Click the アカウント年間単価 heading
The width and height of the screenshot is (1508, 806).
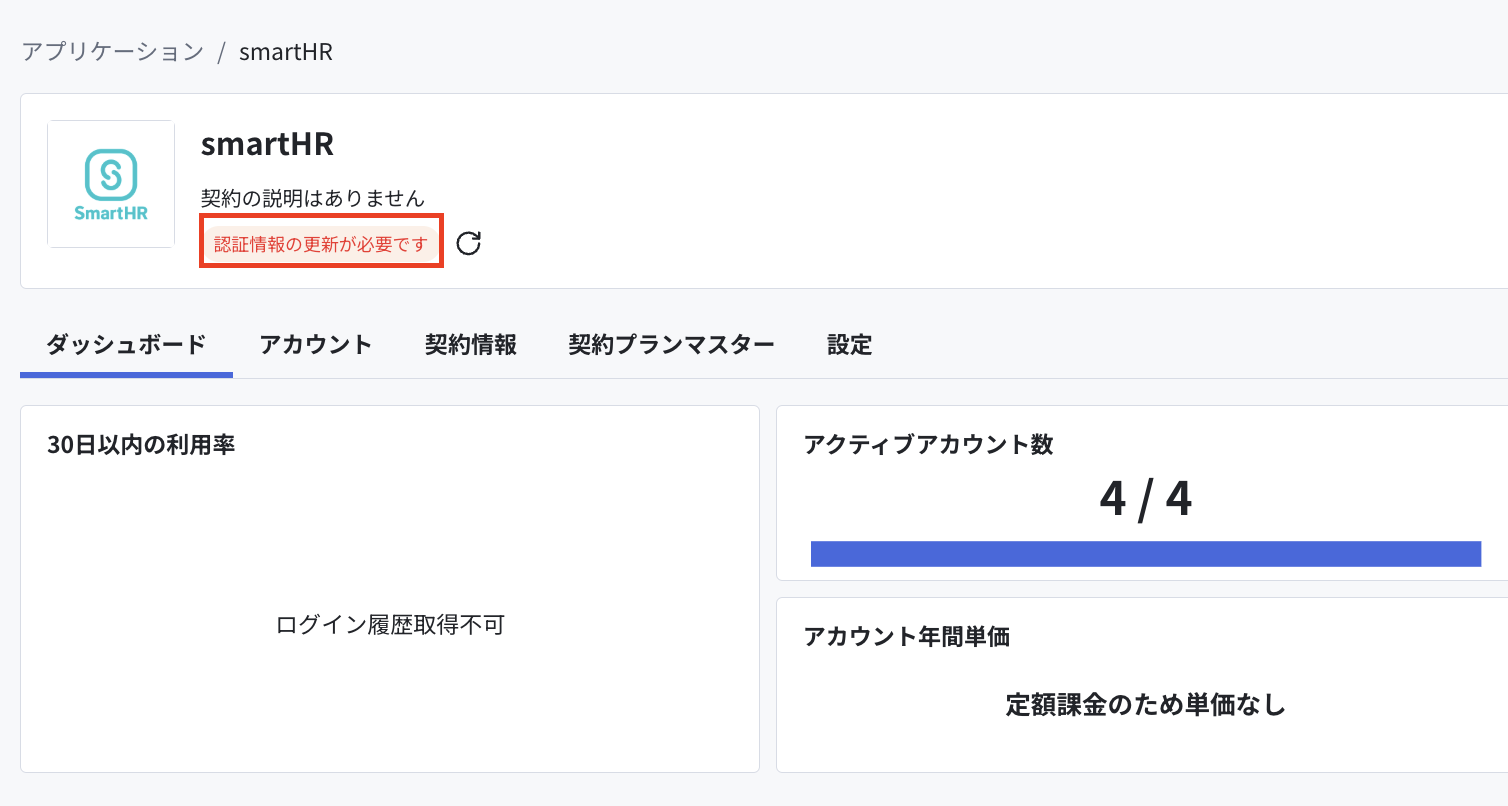(x=907, y=636)
